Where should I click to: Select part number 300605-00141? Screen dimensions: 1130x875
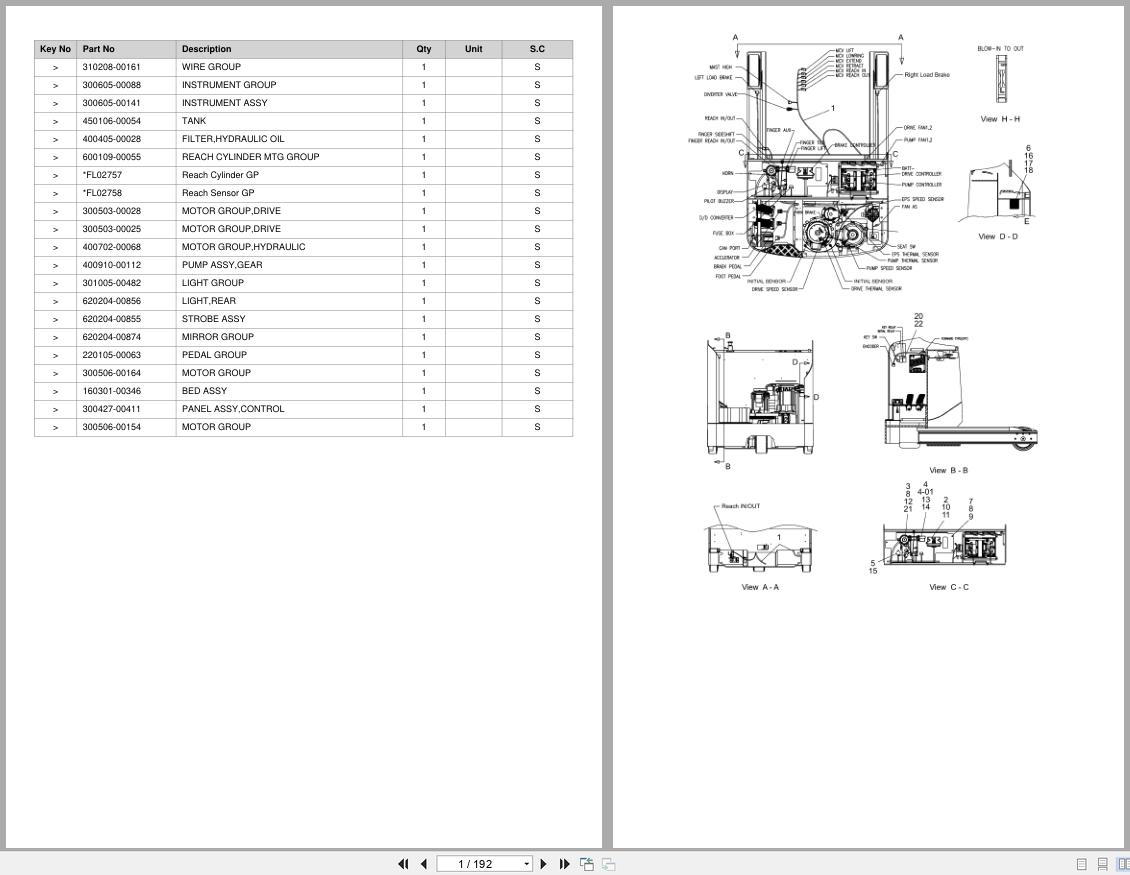(x=112, y=103)
